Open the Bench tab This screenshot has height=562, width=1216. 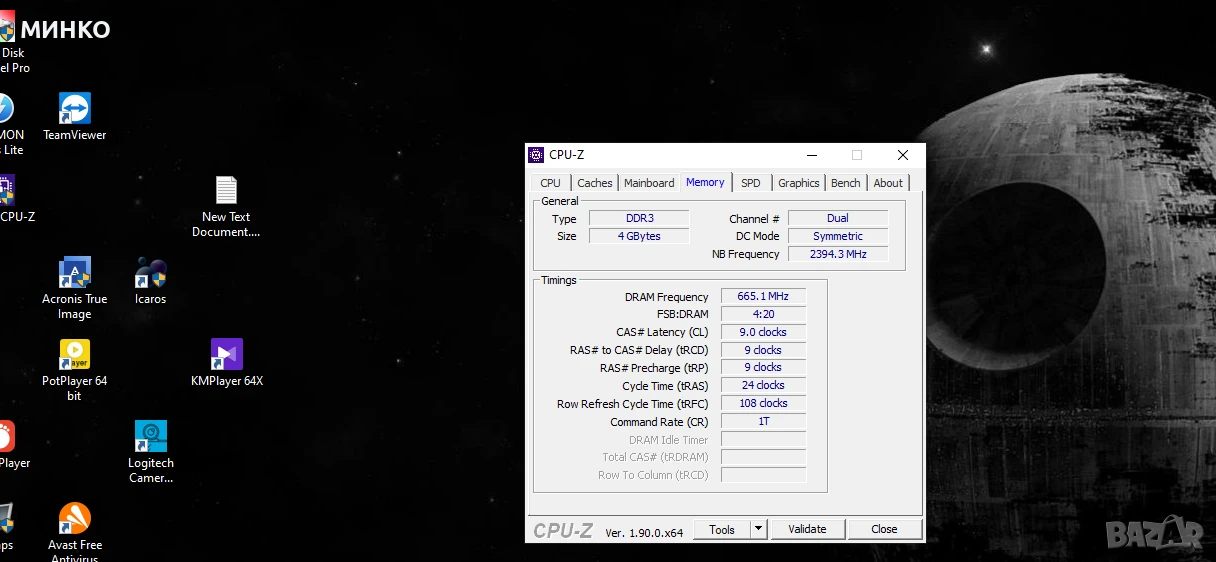[846, 183]
